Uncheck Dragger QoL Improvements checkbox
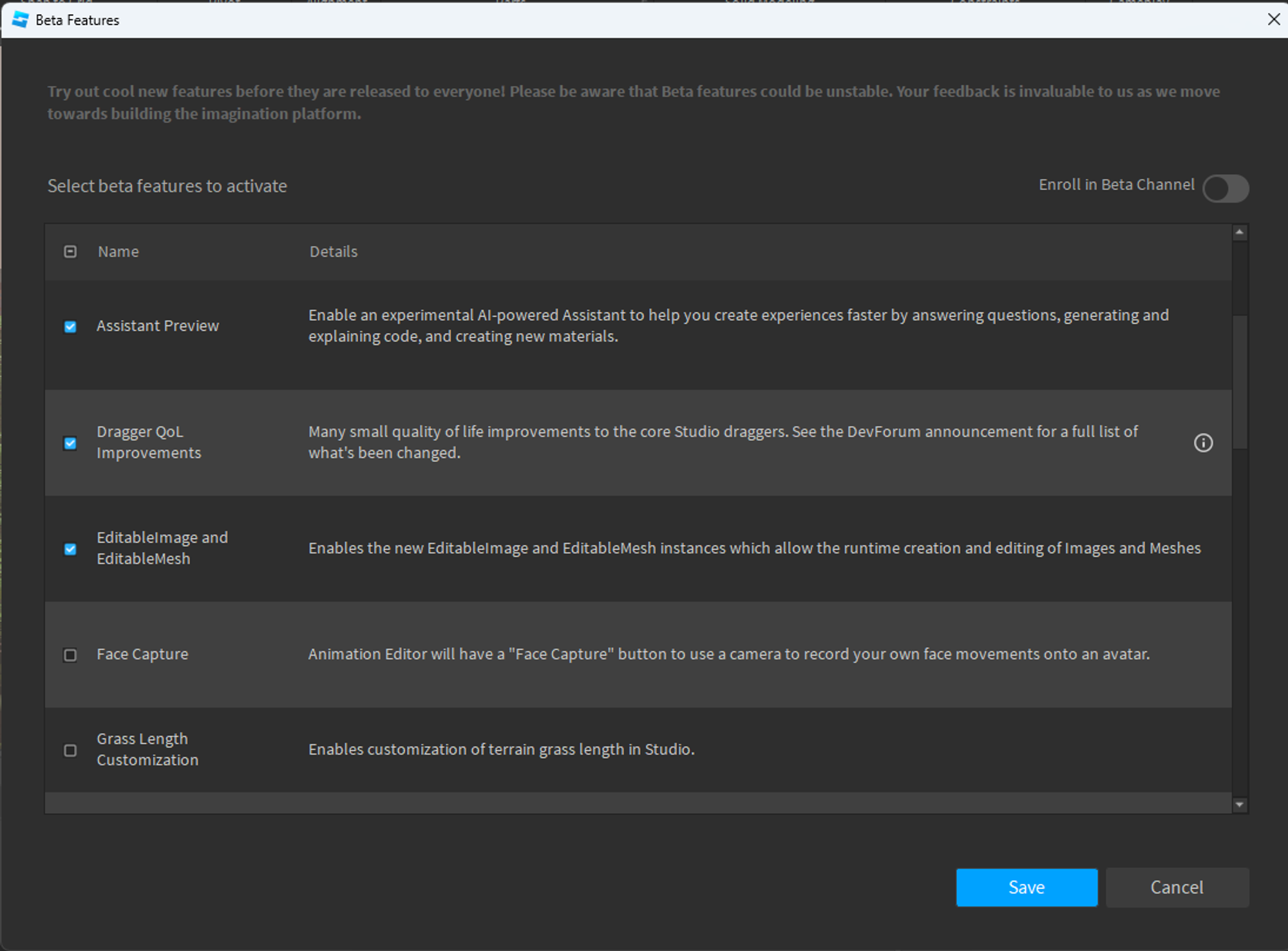 point(70,443)
